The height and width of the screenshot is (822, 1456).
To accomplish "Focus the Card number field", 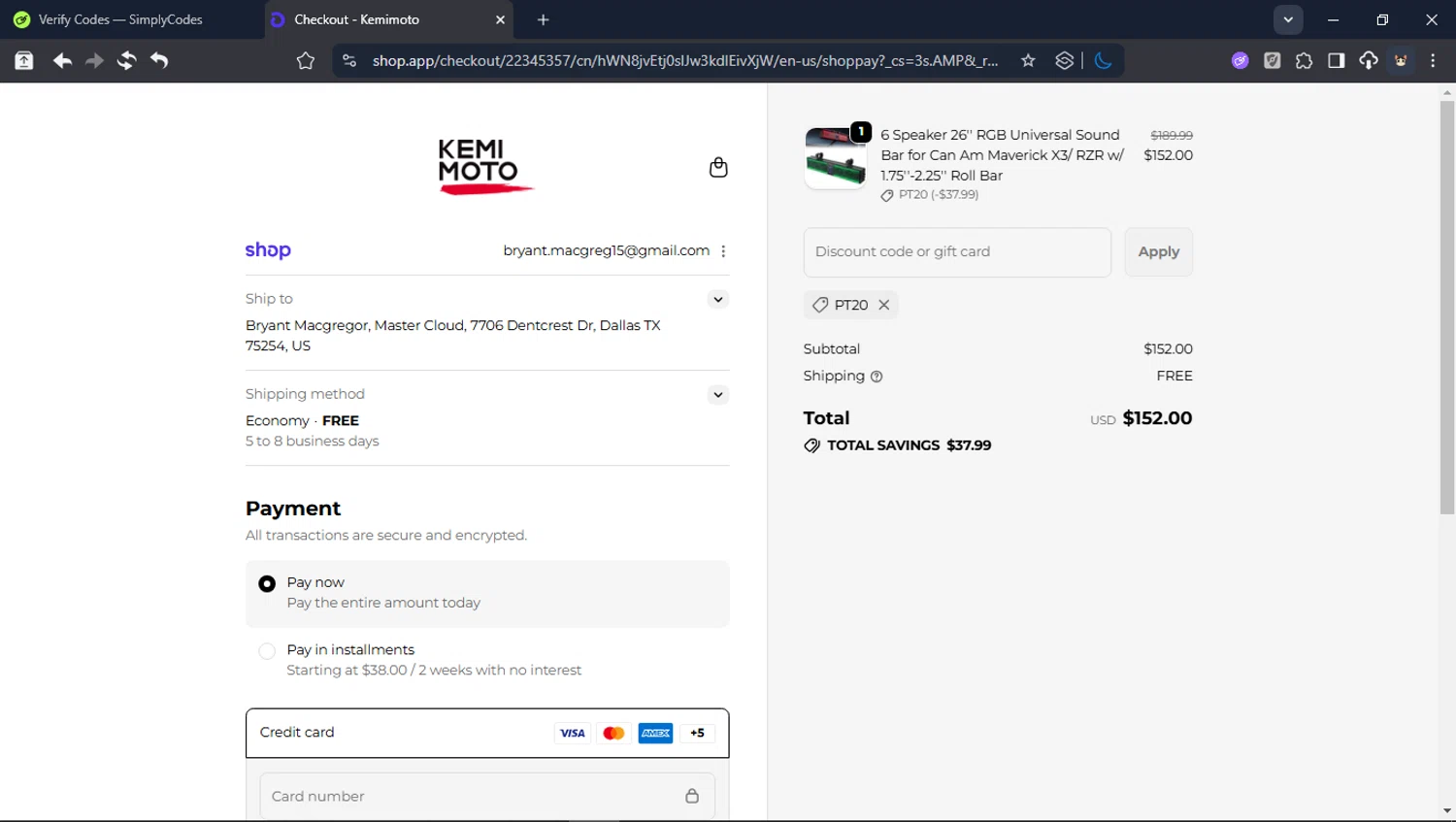I will click(487, 796).
